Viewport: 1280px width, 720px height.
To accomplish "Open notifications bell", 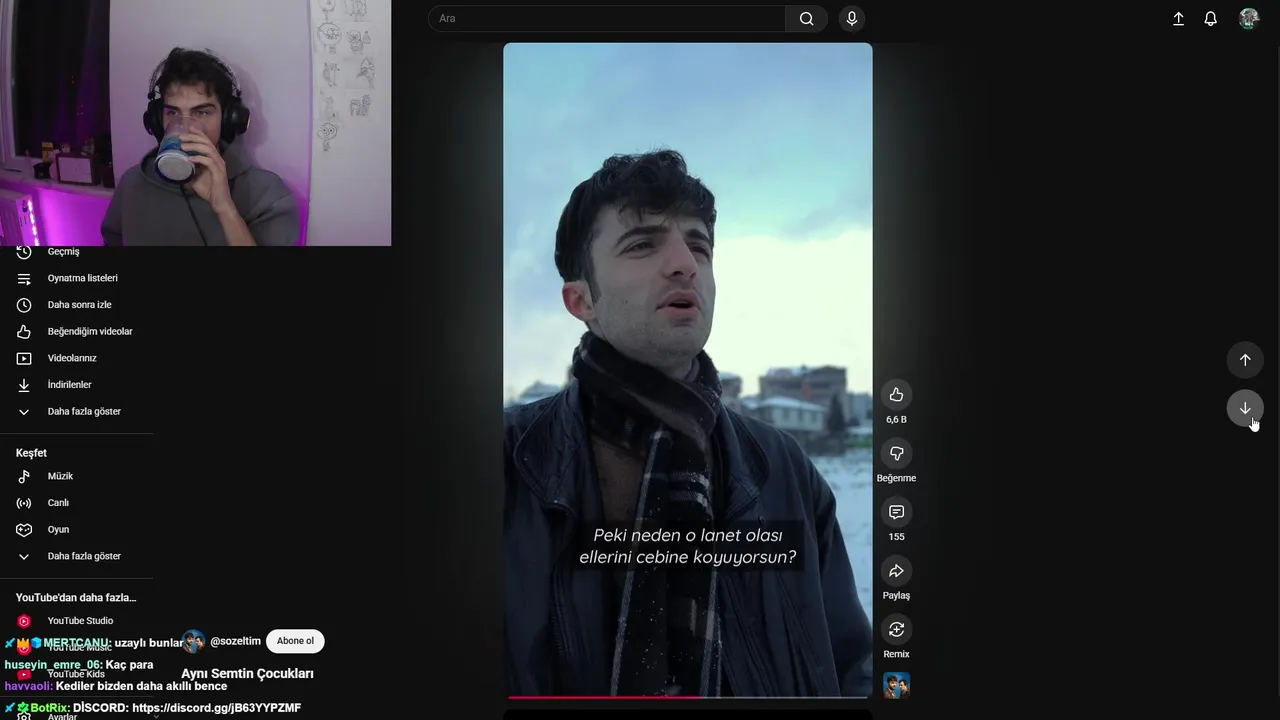I will (1210, 18).
